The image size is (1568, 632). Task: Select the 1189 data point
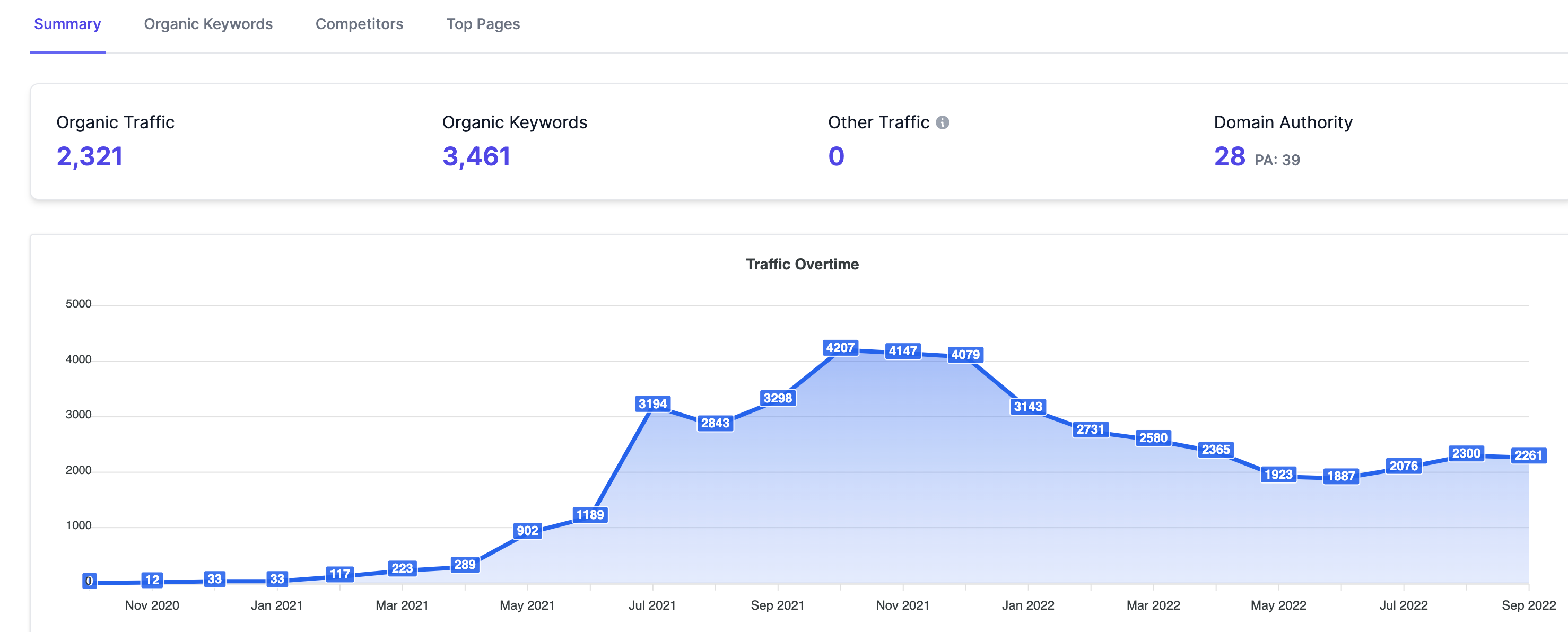point(590,515)
